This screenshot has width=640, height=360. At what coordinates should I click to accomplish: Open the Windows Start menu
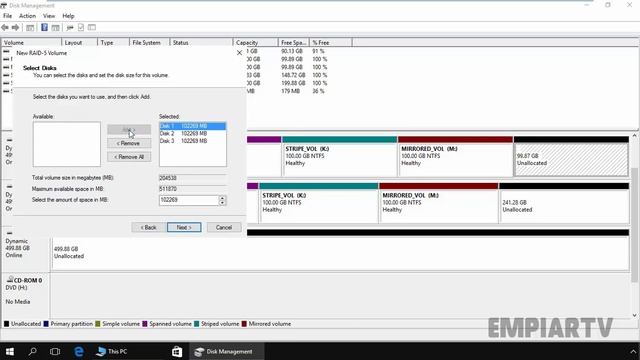10,351
